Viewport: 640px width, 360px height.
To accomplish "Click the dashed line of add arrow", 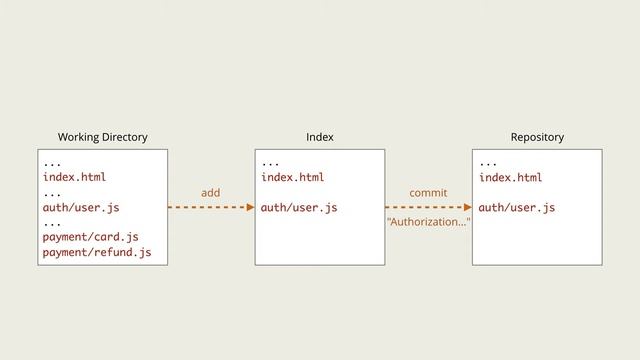I will 207,207.
